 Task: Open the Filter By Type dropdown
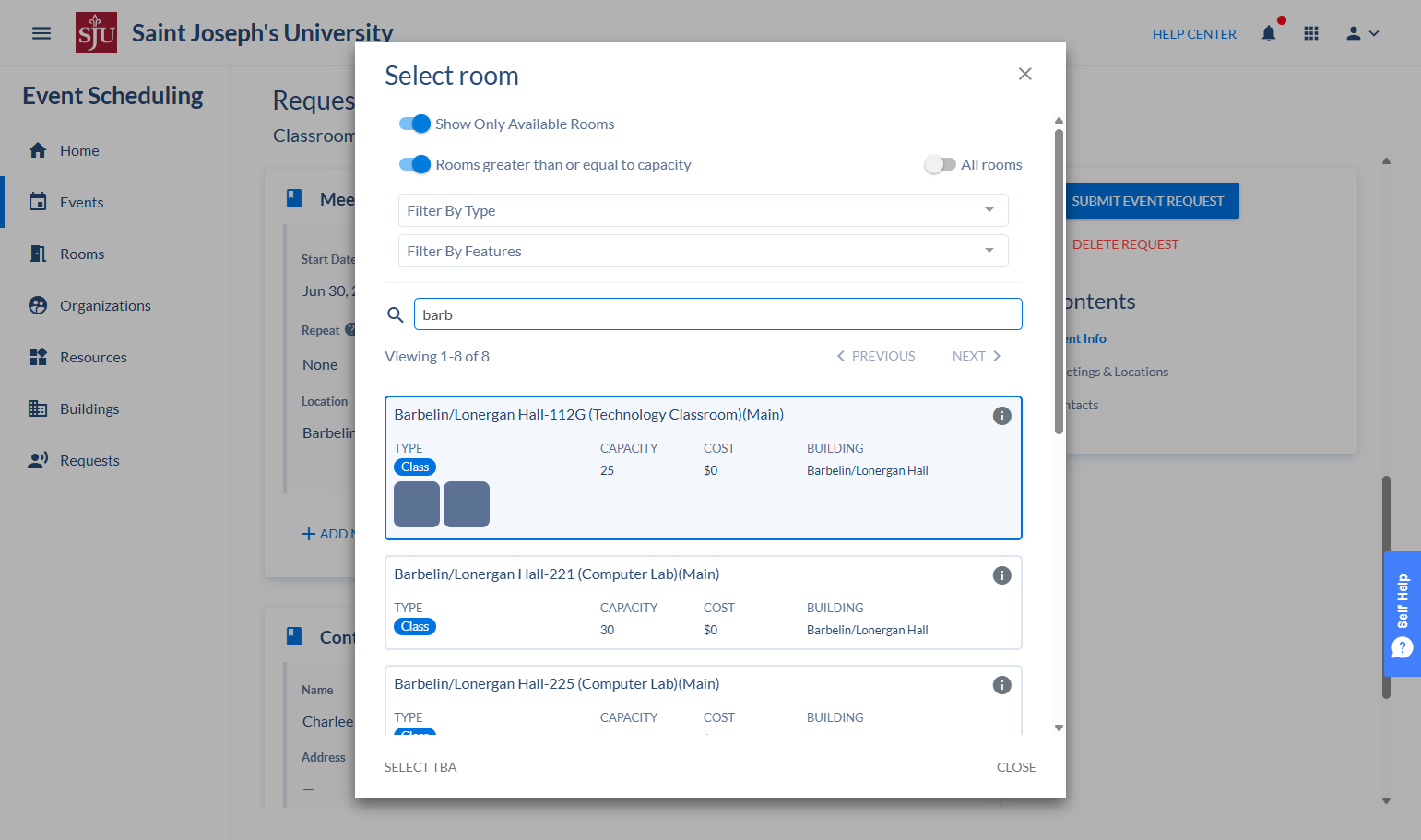(703, 210)
